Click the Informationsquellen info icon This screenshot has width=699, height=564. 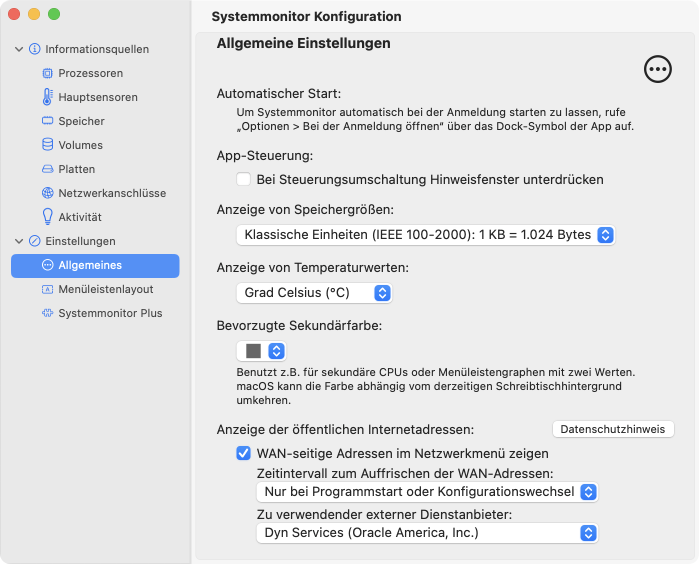click(x=34, y=49)
